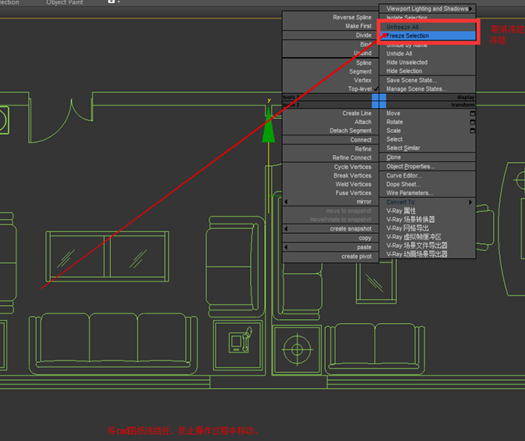525x441 pixels.
Task: Open Rotate transform settings box icon
Action: (472, 122)
